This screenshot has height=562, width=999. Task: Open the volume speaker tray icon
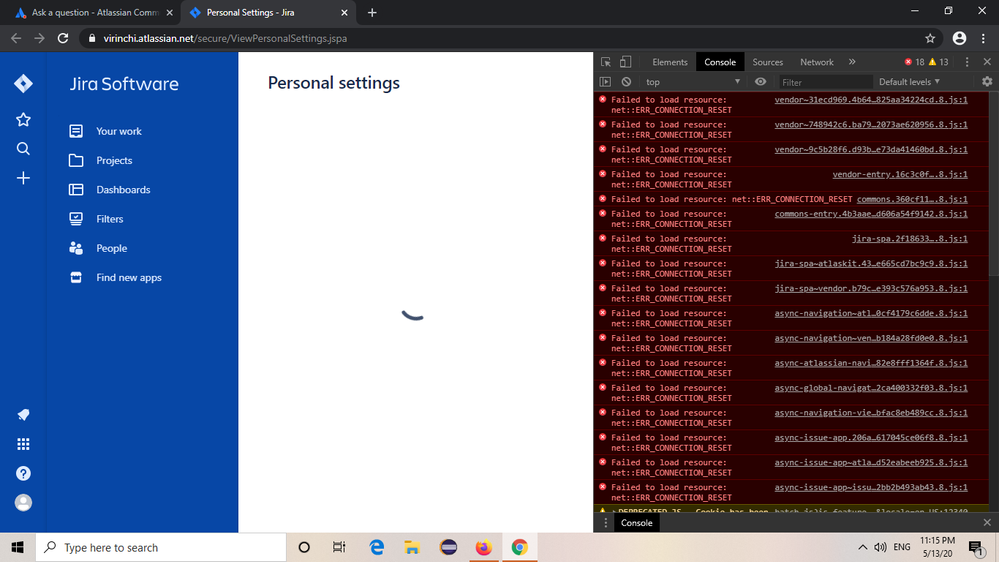click(880, 547)
